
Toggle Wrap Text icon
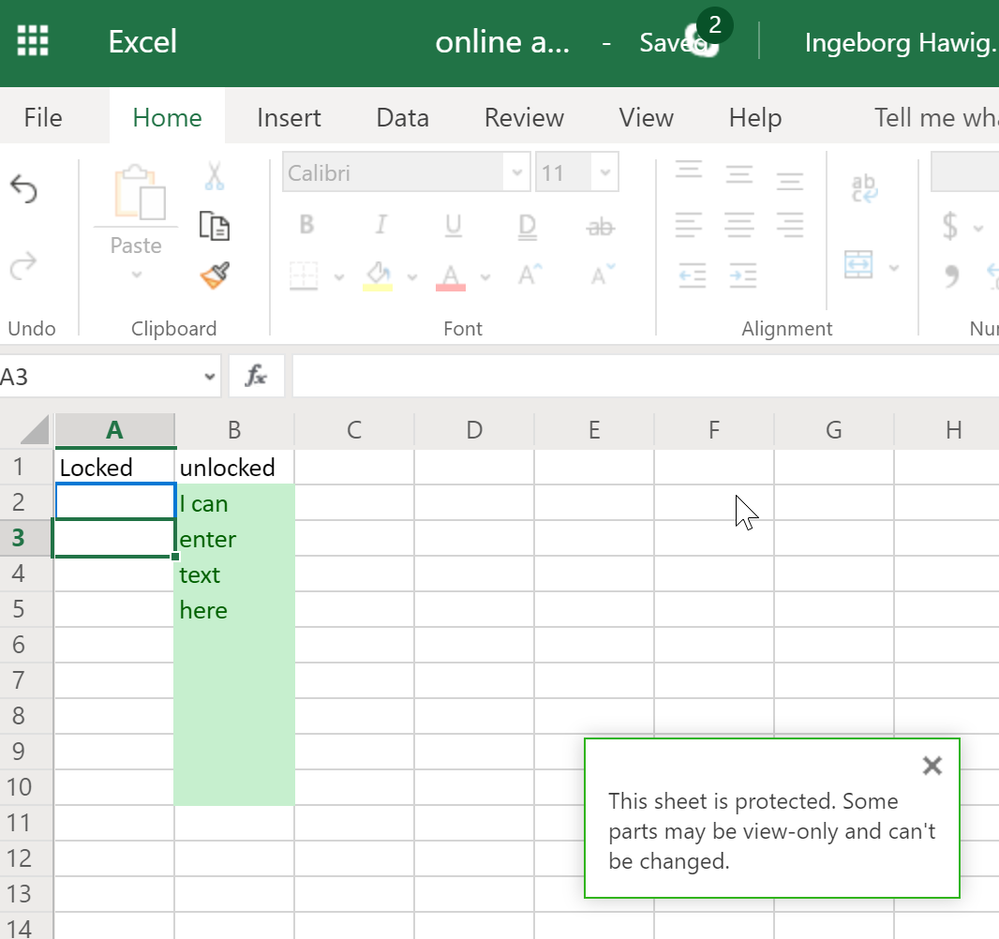[865, 189]
